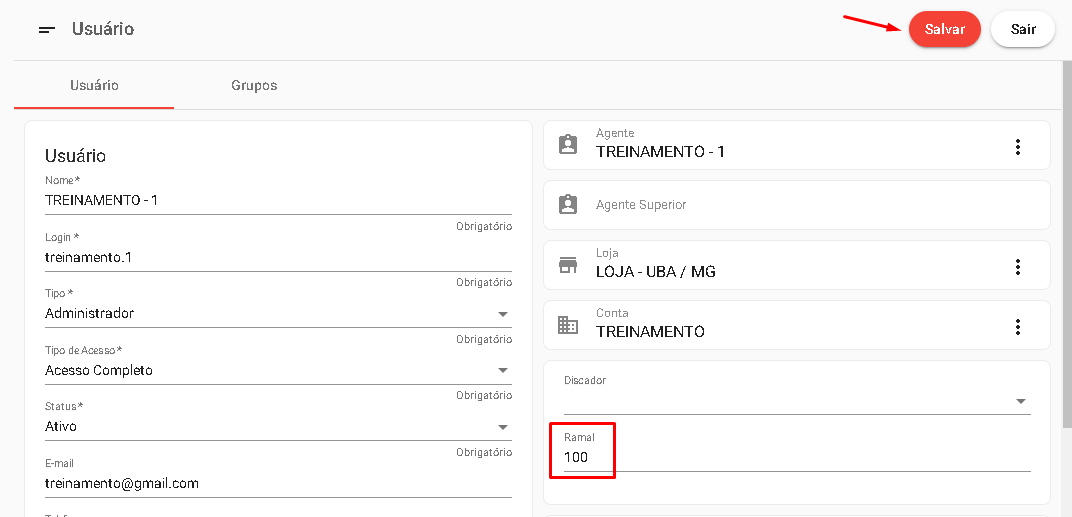Viewport: 1072px width, 517px height.
Task: Select the Agente Superior field
Action: (x=796, y=204)
